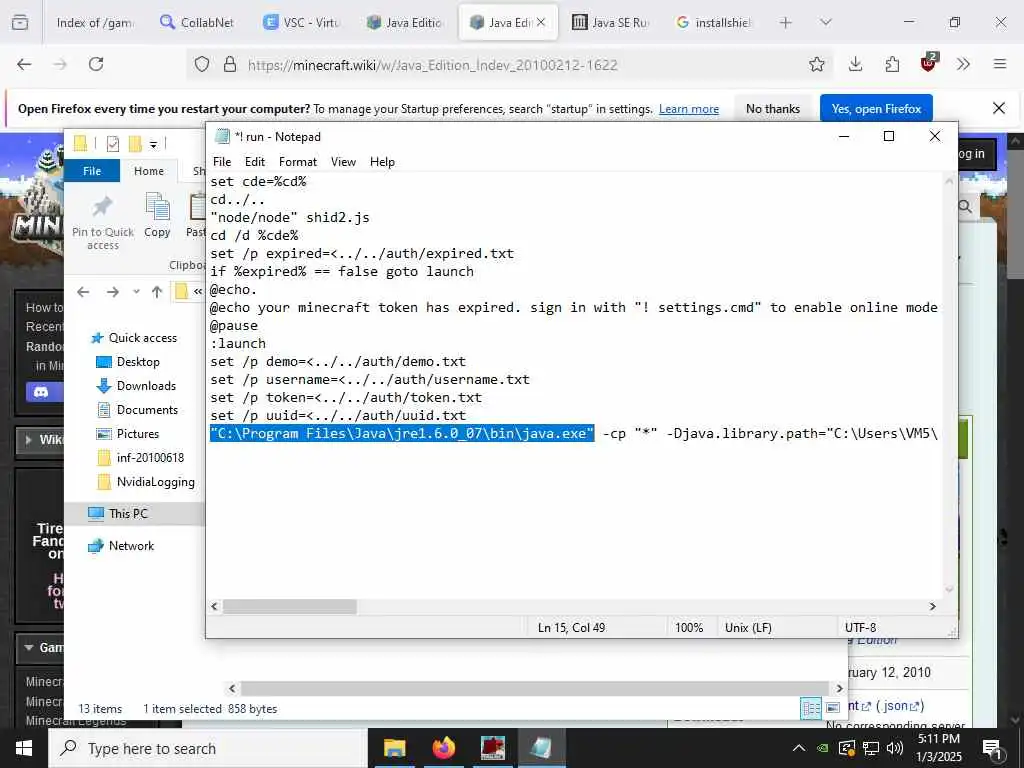Bookmark this page with the star icon
Image resolution: width=1024 pixels, height=768 pixels.
point(816,64)
